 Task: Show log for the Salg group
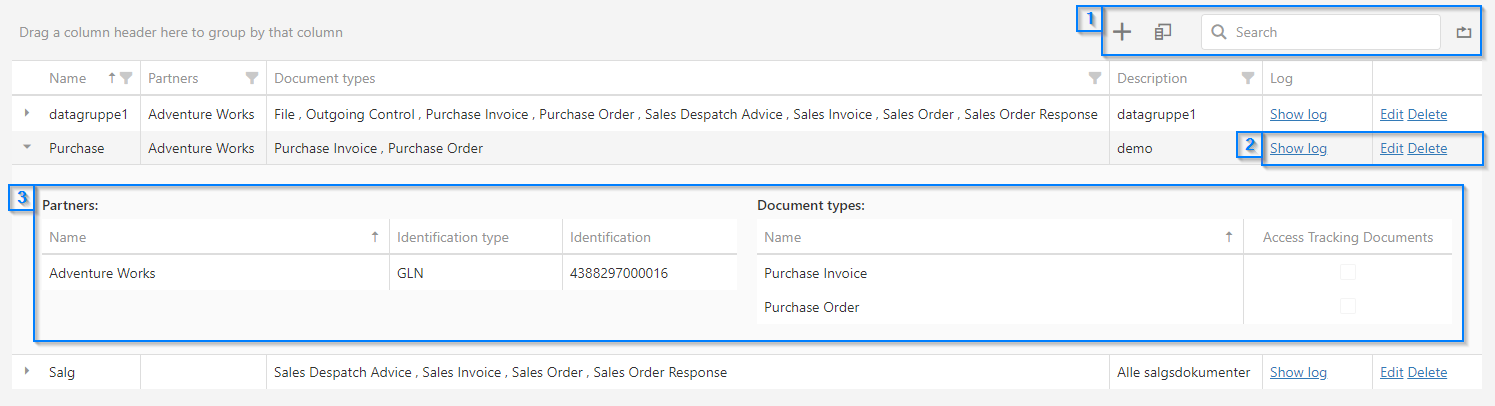(x=1298, y=372)
